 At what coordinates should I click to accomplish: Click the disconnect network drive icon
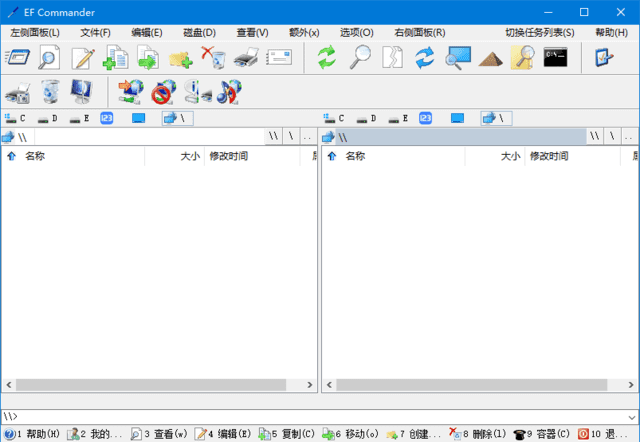tap(163, 91)
